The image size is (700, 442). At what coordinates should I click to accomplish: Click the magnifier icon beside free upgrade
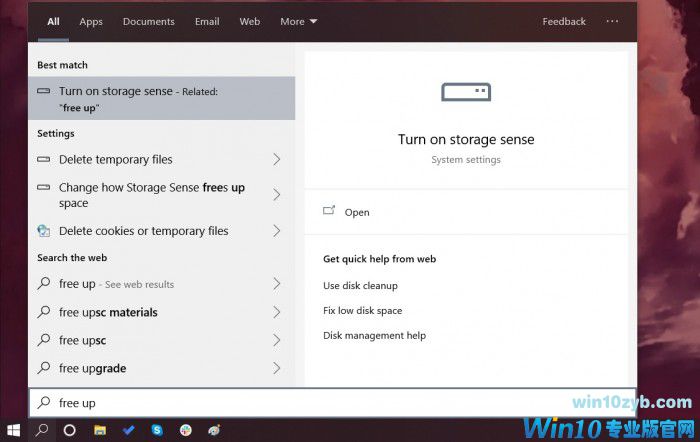[x=44, y=368]
